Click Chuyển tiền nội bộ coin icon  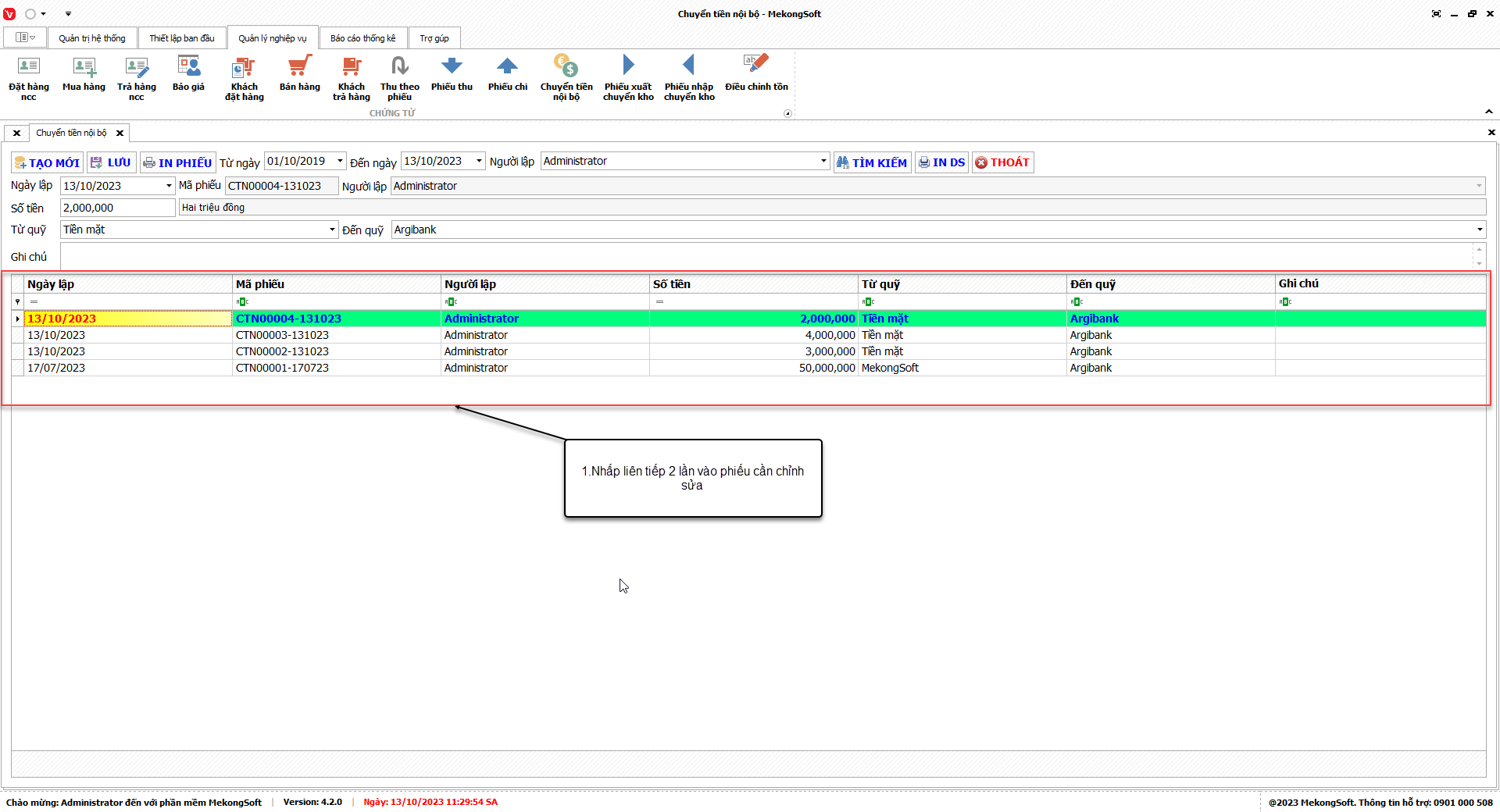coord(566,68)
